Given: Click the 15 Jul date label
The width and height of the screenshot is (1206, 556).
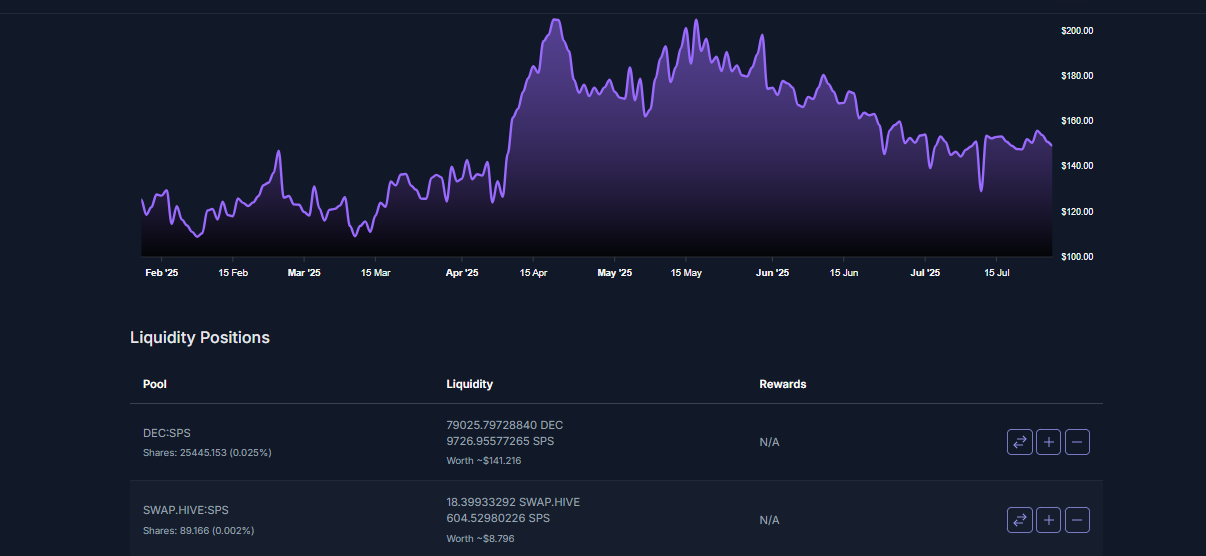Looking at the screenshot, I should click(x=997, y=272).
